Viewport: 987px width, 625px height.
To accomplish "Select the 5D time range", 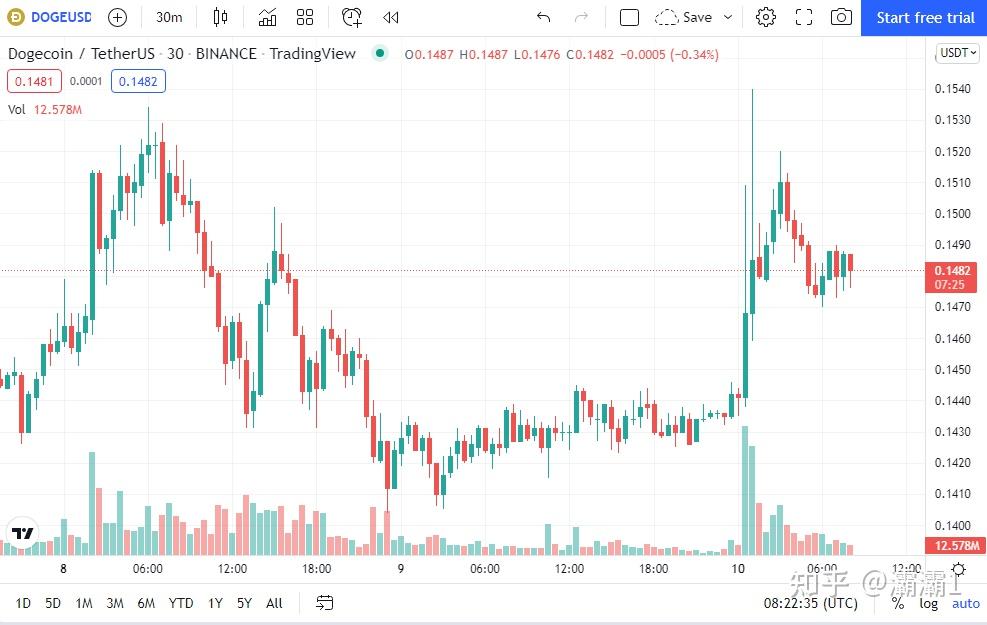I will pyautogui.click(x=53, y=603).
